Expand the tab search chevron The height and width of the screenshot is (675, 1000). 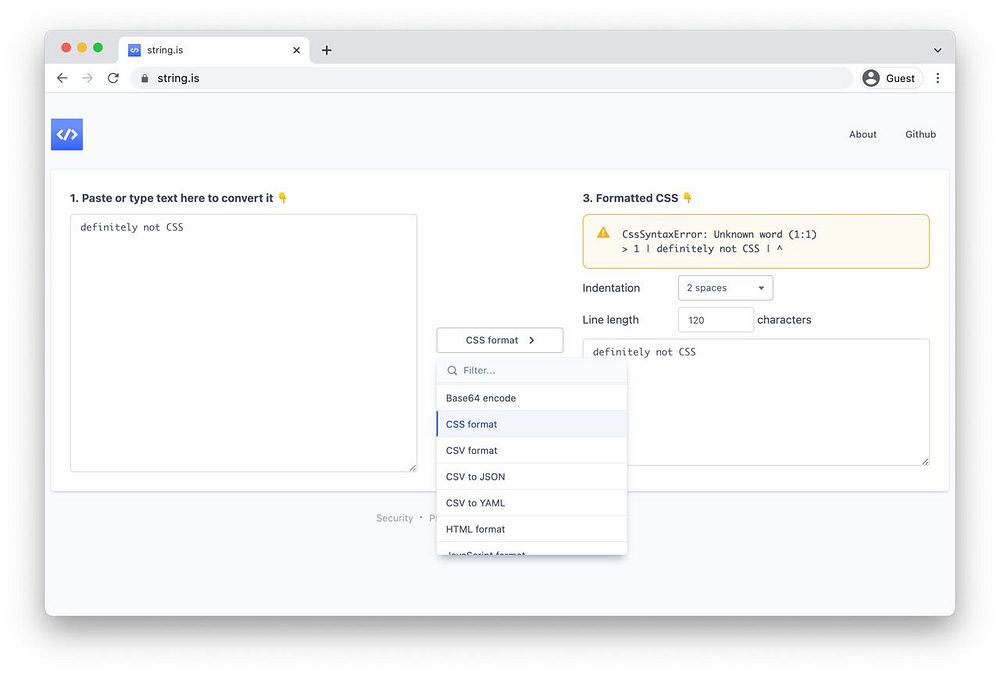(938, 50)
